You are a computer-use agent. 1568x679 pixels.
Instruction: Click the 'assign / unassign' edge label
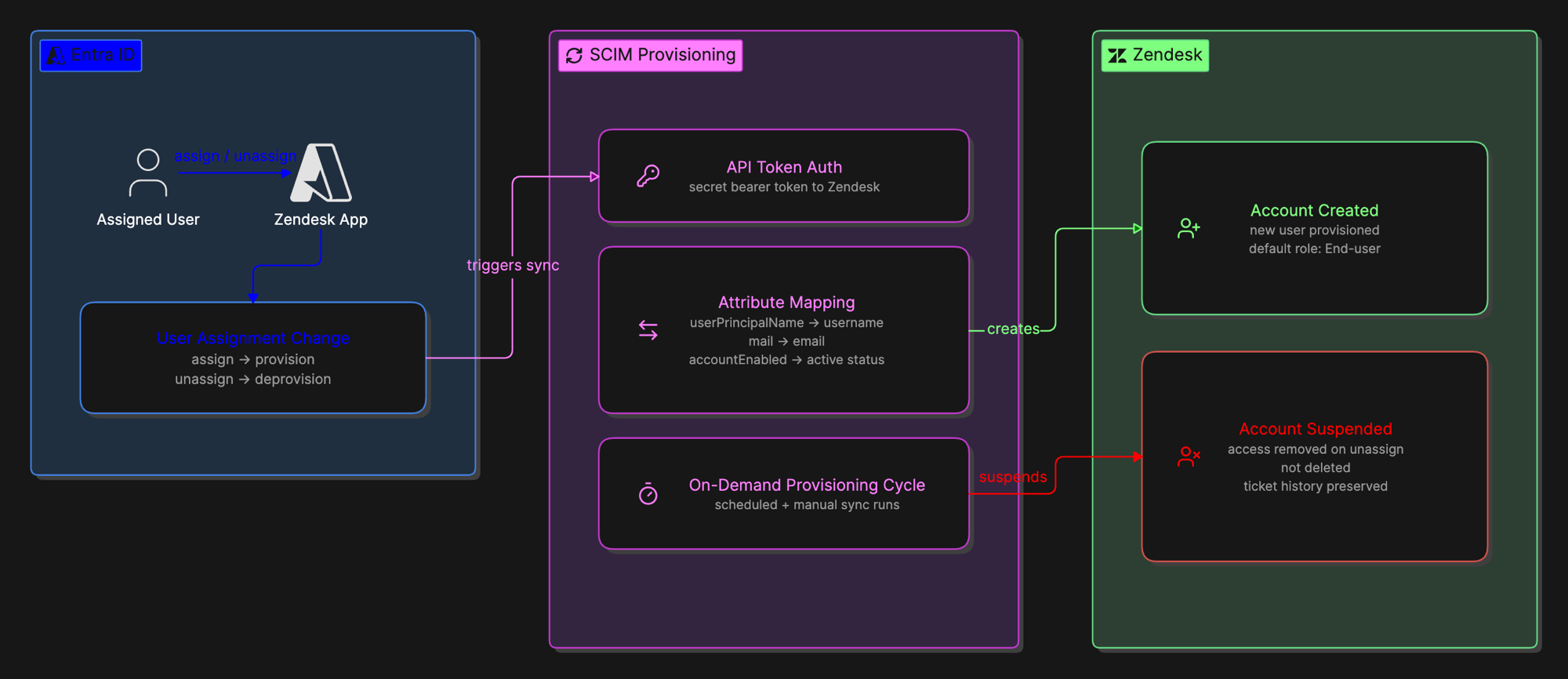pos(235,156)
